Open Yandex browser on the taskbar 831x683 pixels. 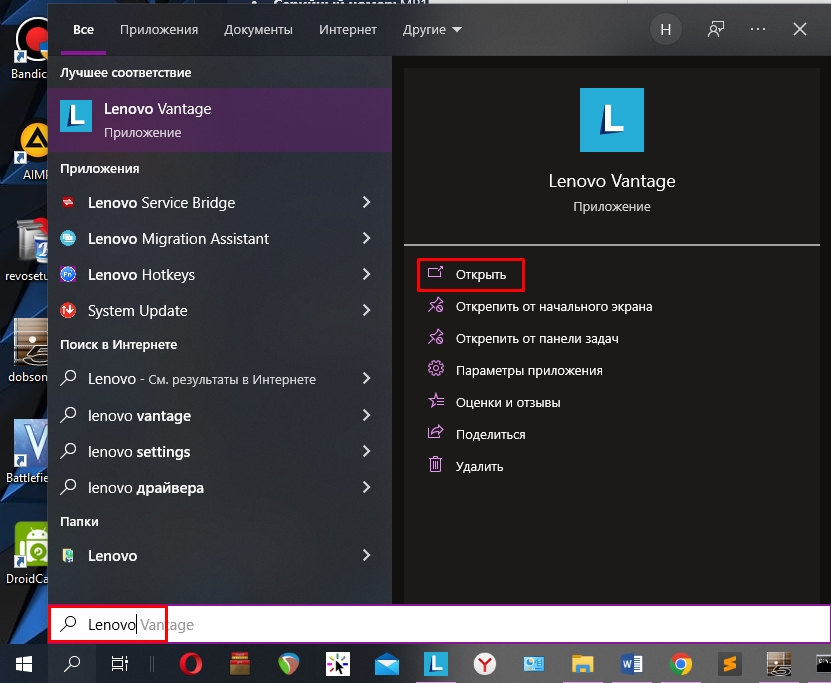point(484,663)
